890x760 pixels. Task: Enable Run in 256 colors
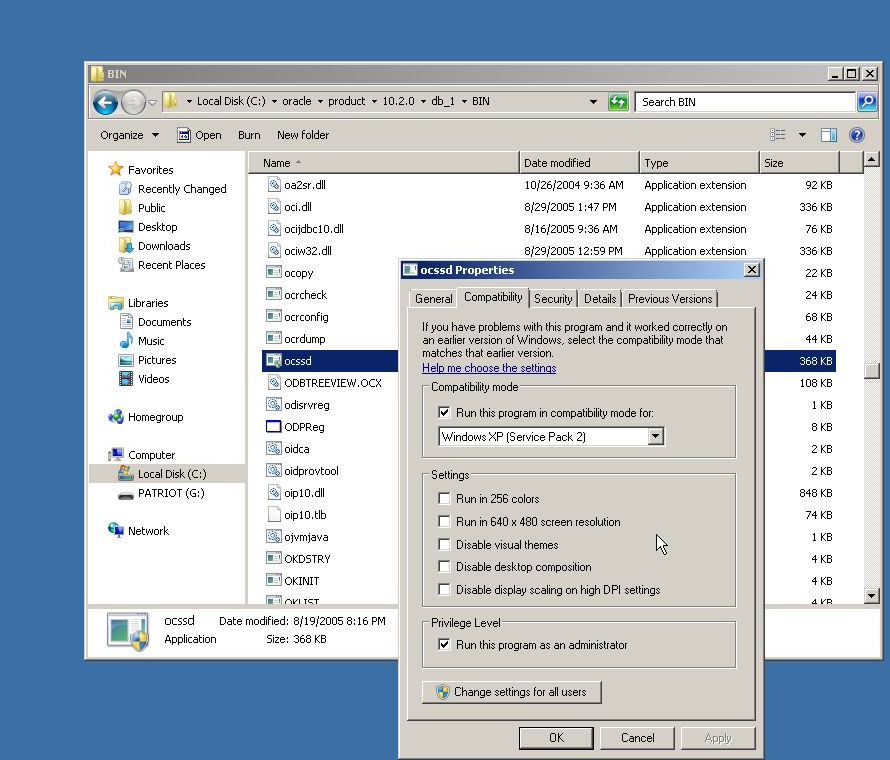(x=444, y=499)
